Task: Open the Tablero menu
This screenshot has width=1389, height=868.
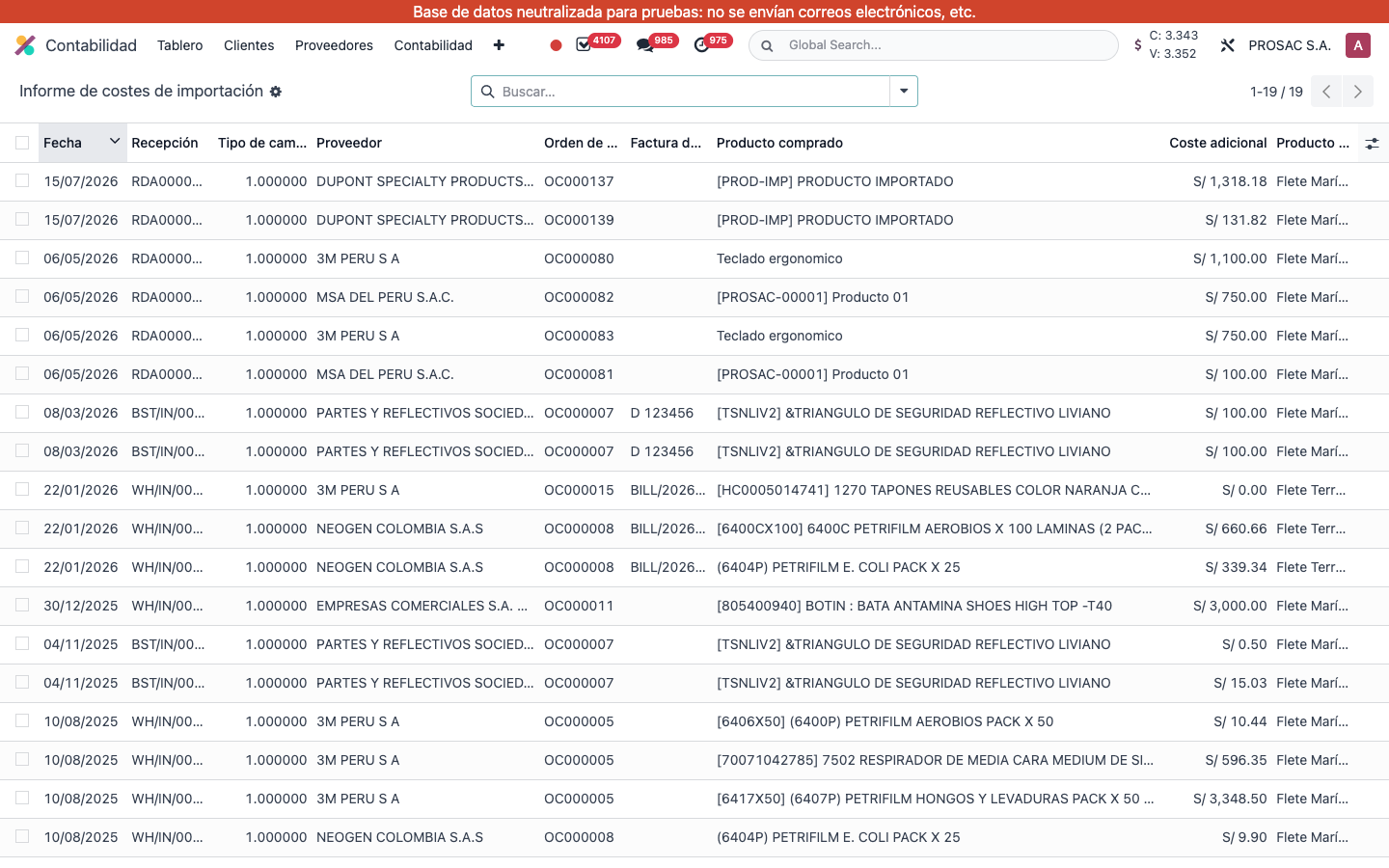Action: (x=180, y=45)
